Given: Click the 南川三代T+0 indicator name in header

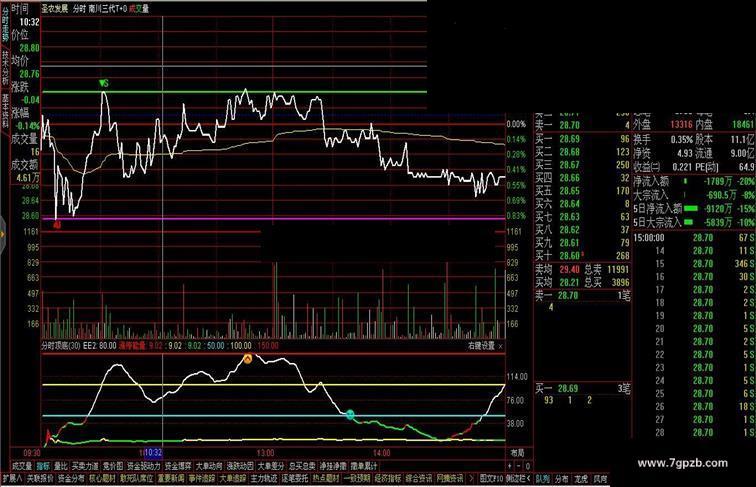Looking at the screenshot, I should pyautogui.click(x=106, y=9).
